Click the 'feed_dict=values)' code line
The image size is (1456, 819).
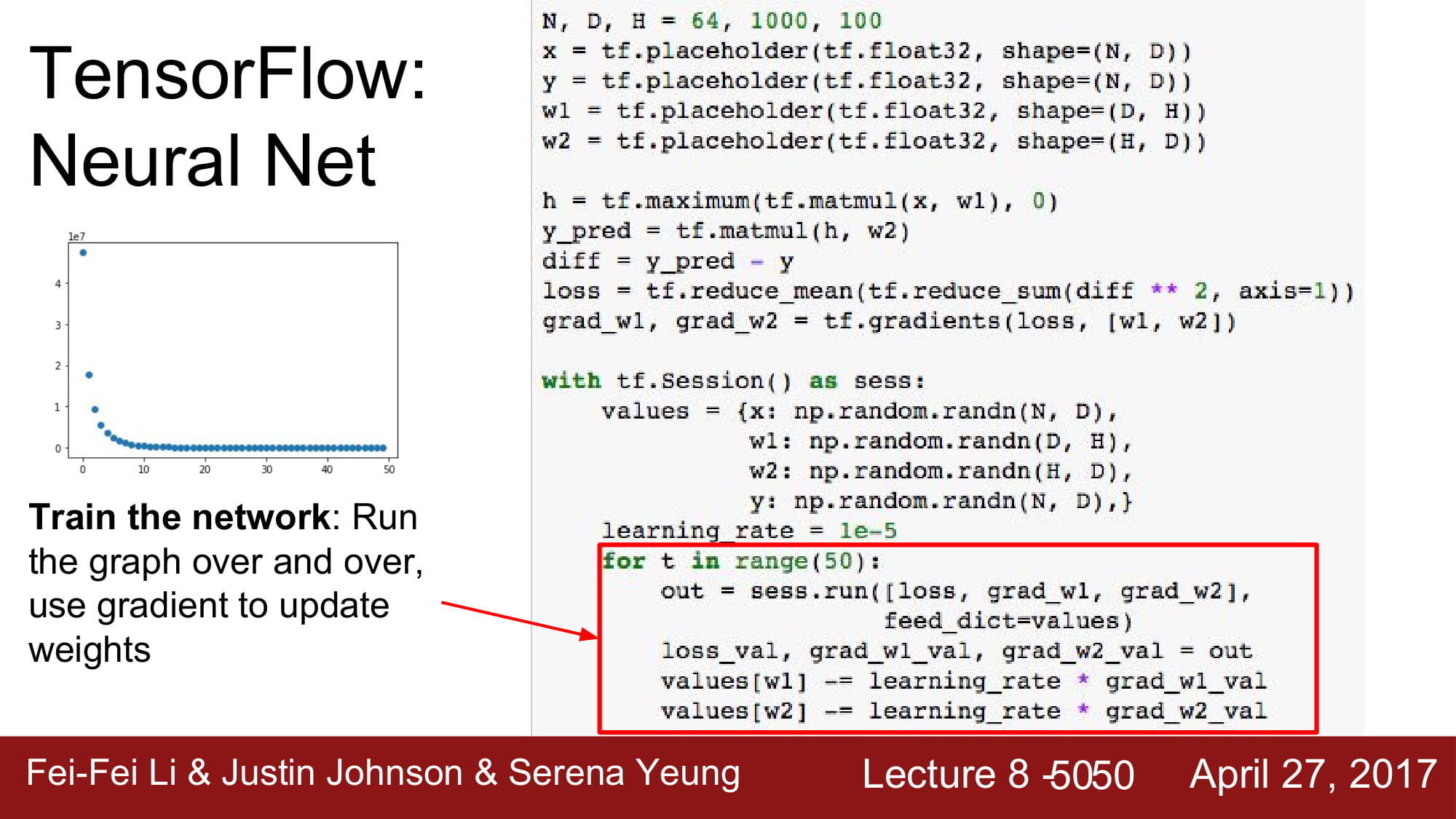(1008, 621)
